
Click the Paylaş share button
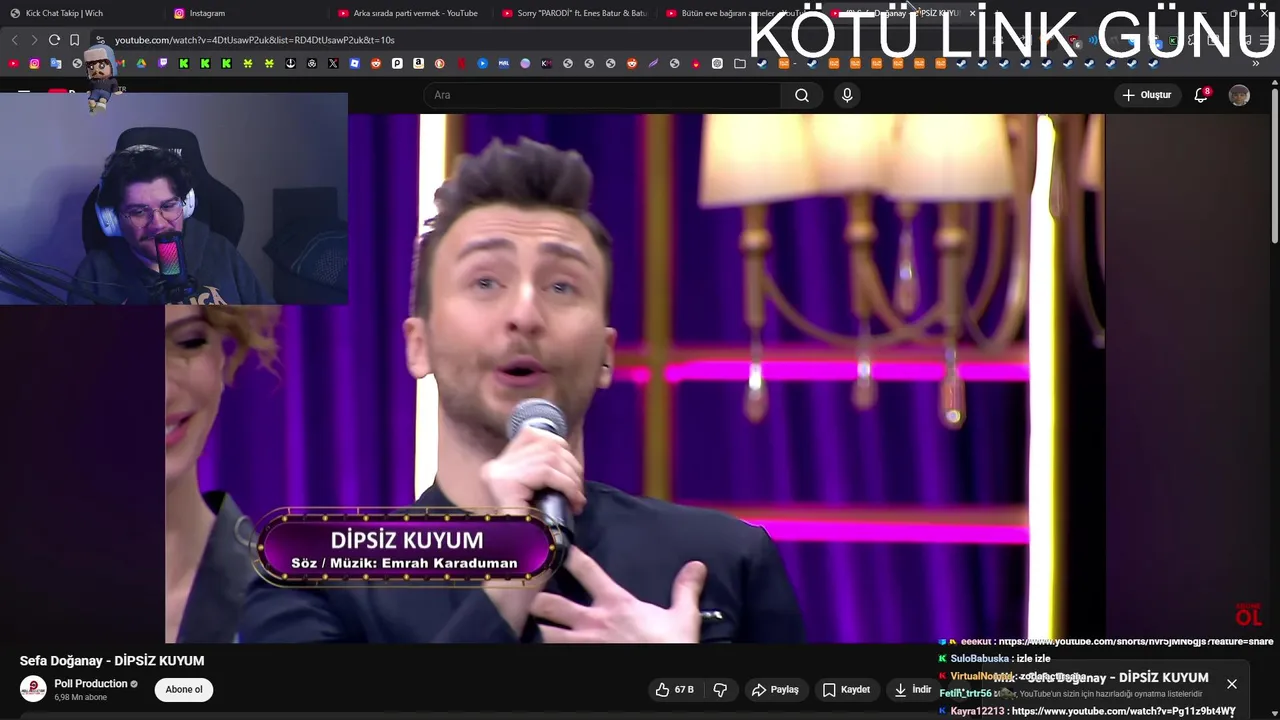[x=775, y=690]
